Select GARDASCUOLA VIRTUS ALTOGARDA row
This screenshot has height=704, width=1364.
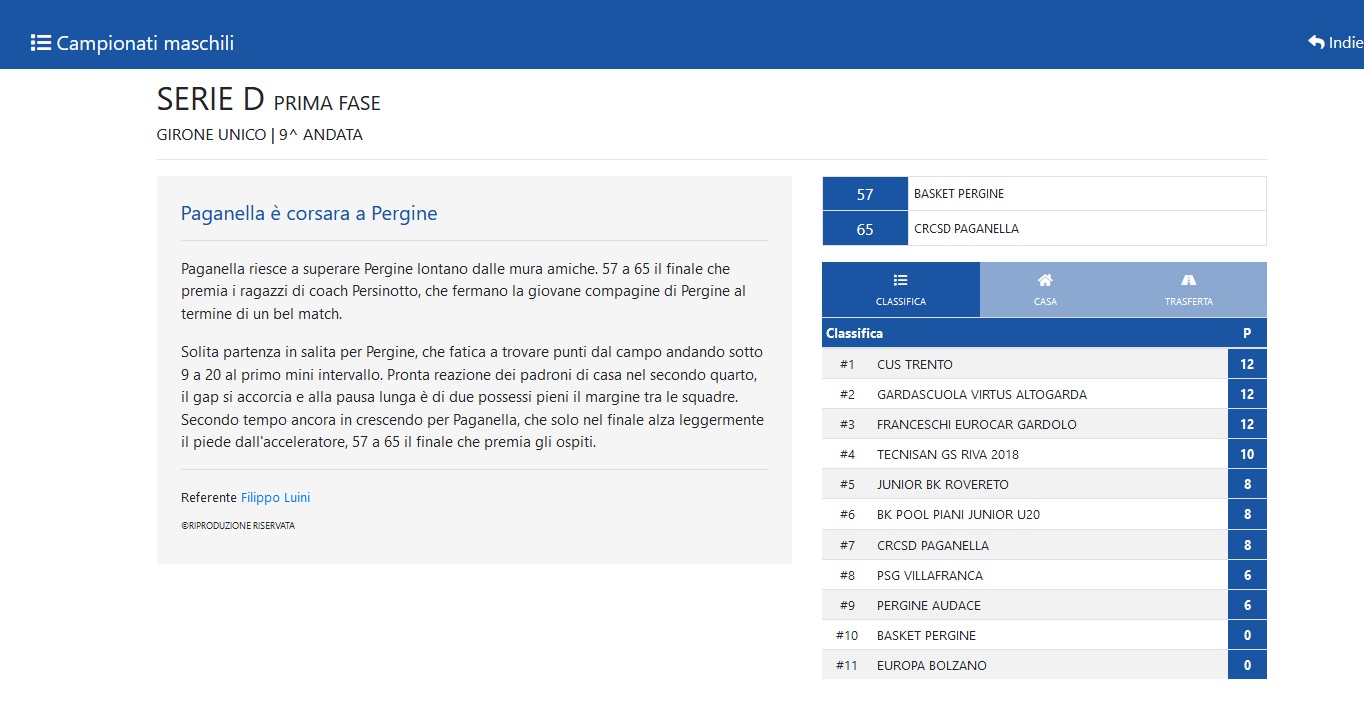pyautogui.click(x=1044, y=394)
